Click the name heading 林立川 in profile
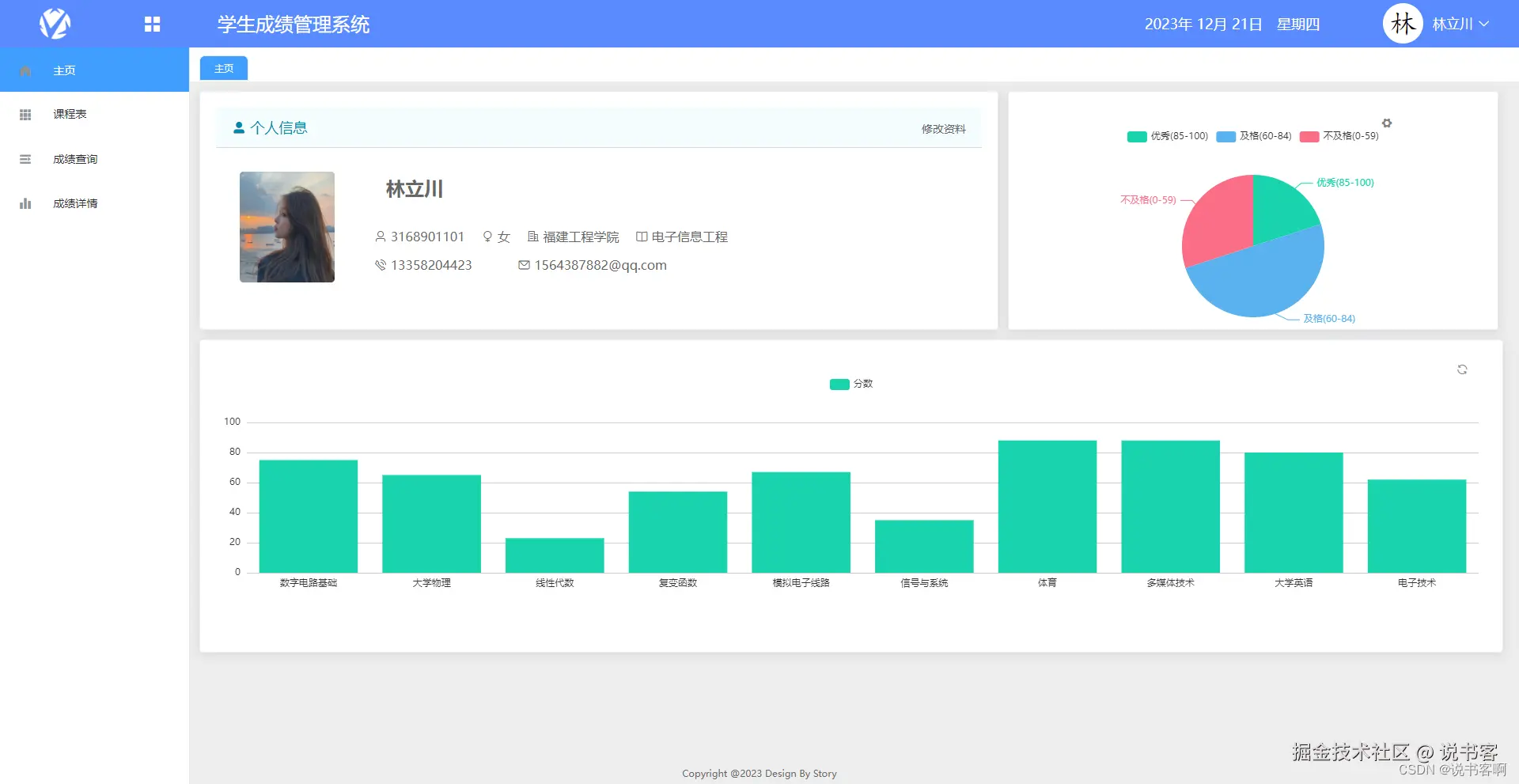 [x=414, y=189]
